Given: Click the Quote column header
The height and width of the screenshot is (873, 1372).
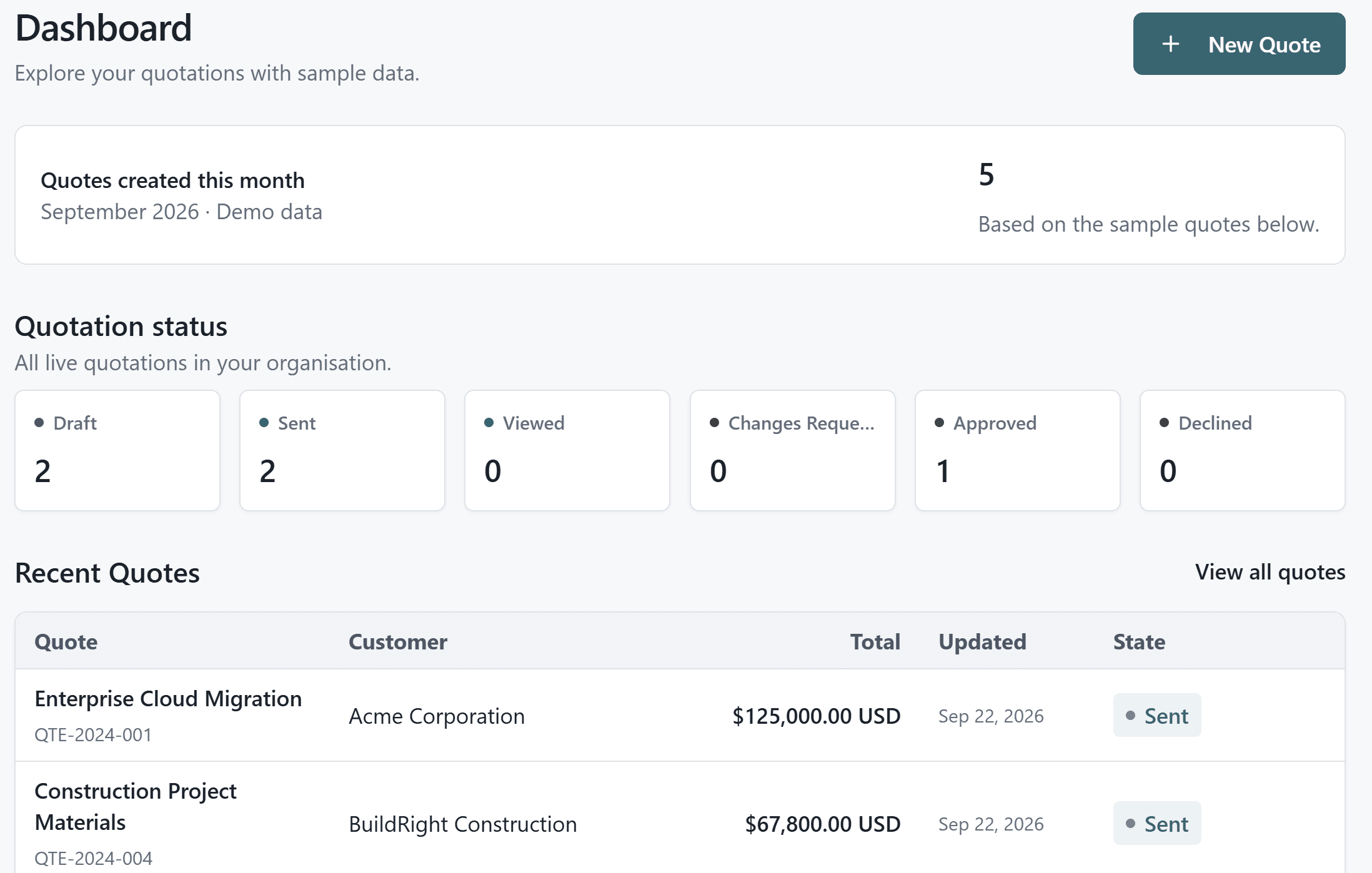Looking at the screenshot, I should [x=66, y=641].
